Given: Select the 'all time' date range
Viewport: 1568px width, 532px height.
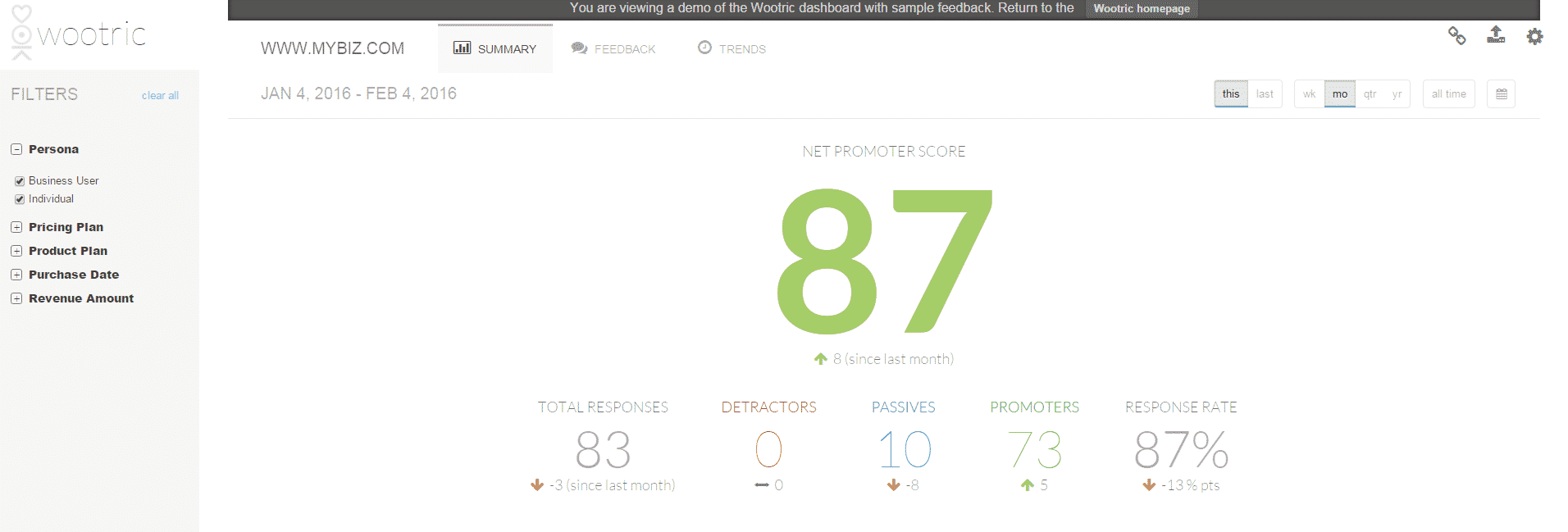Looking at the screenshot, I should (1448, 94).
